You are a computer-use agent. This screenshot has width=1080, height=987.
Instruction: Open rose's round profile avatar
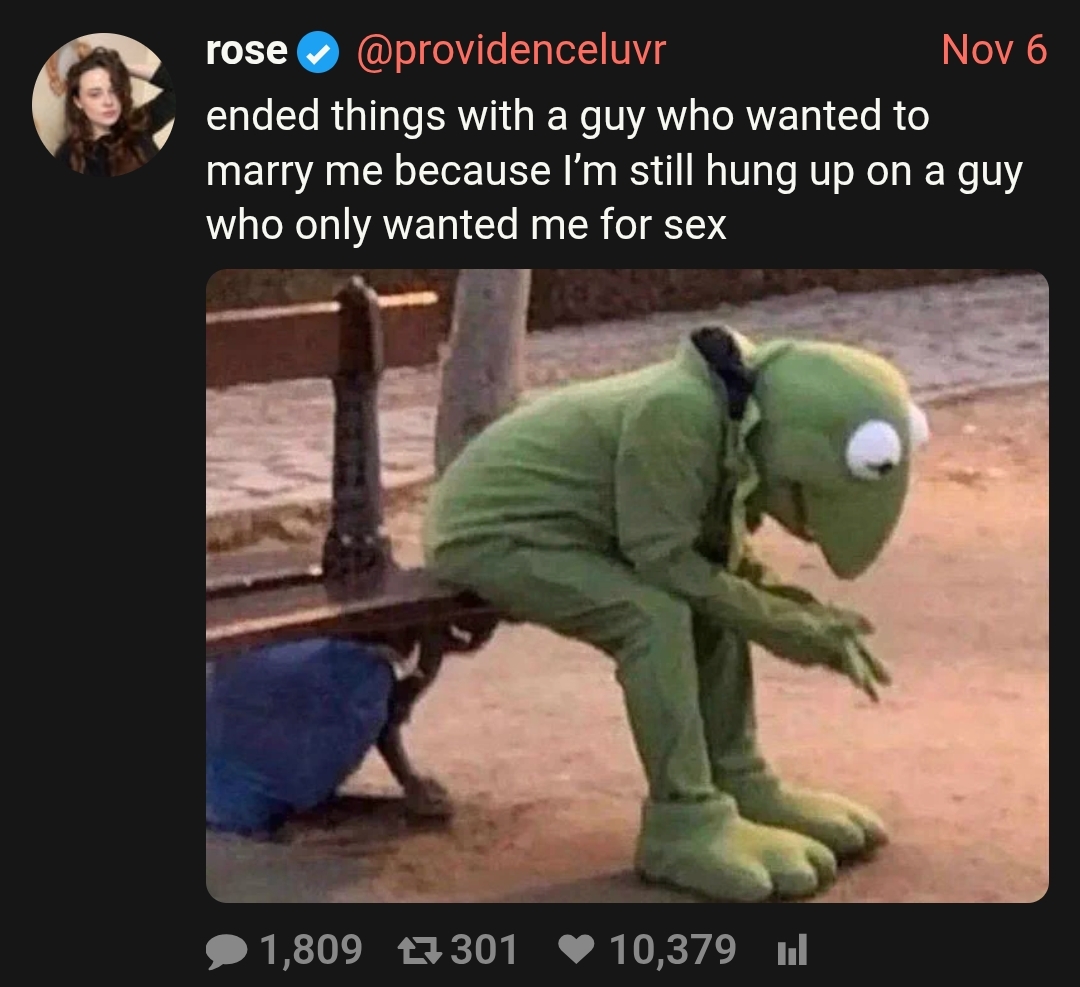103,105
